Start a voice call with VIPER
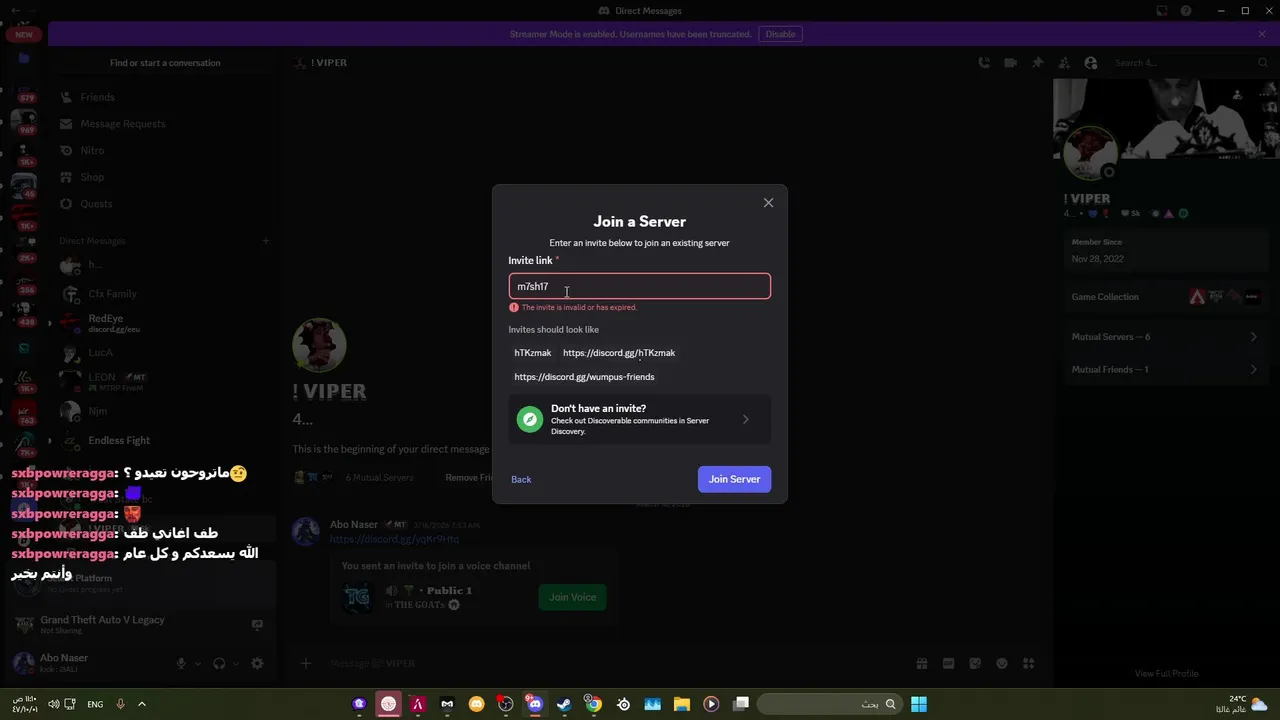The height and width of the screenshot is (720, 1280). (x=984, y=63)
